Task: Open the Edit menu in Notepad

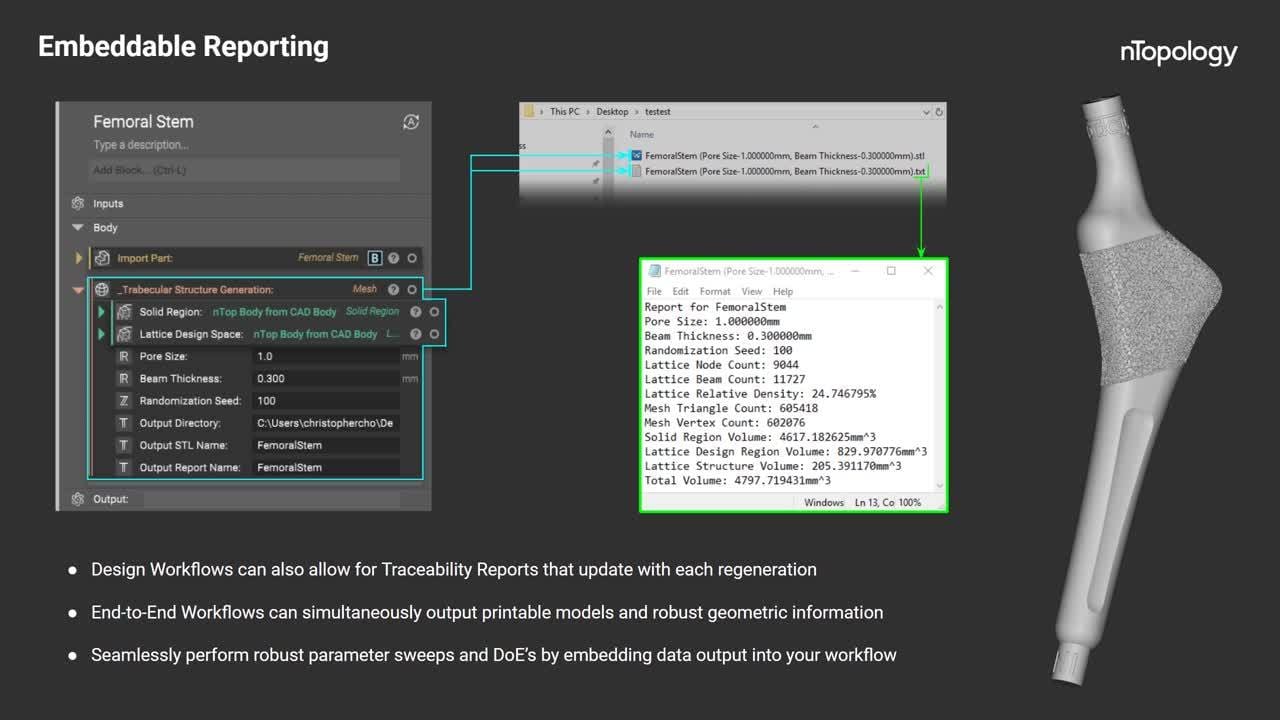Action: pos(680,291)
